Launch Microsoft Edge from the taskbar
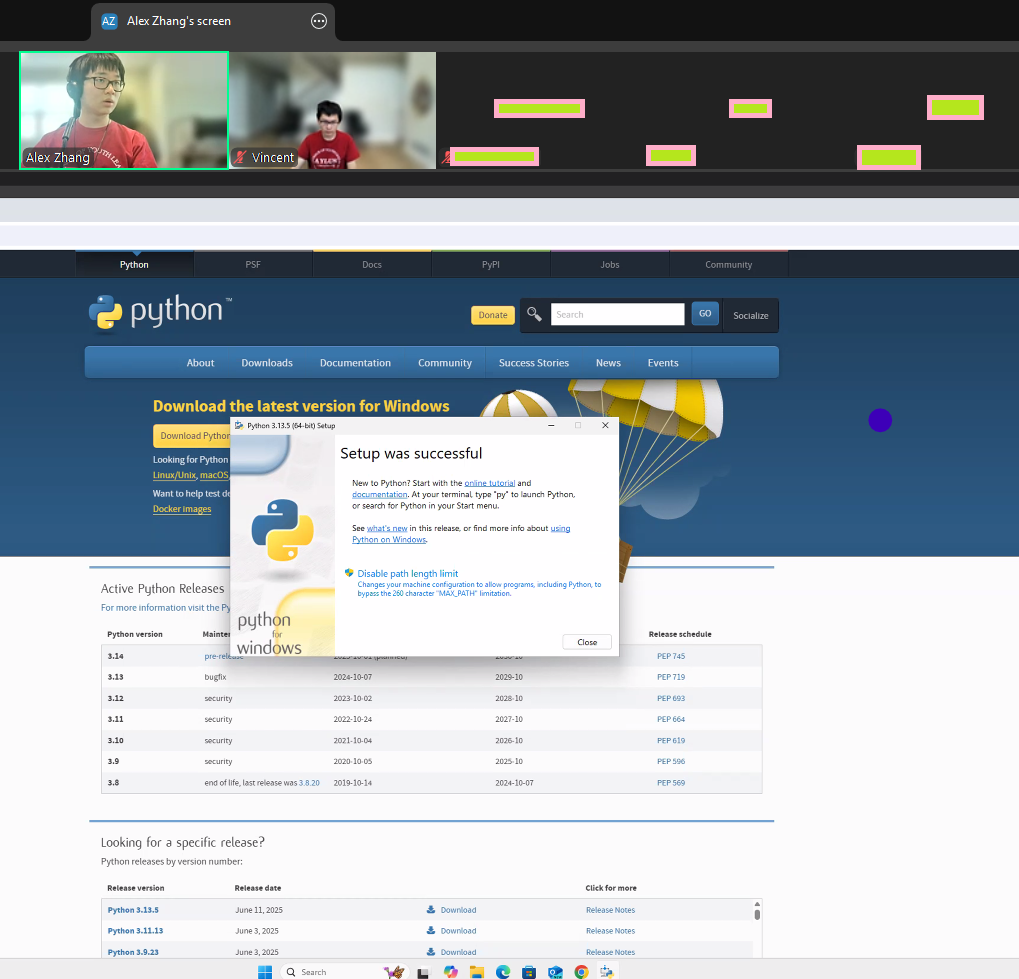The height and width of the screenshot is (979, 1019). coord(503,972)
